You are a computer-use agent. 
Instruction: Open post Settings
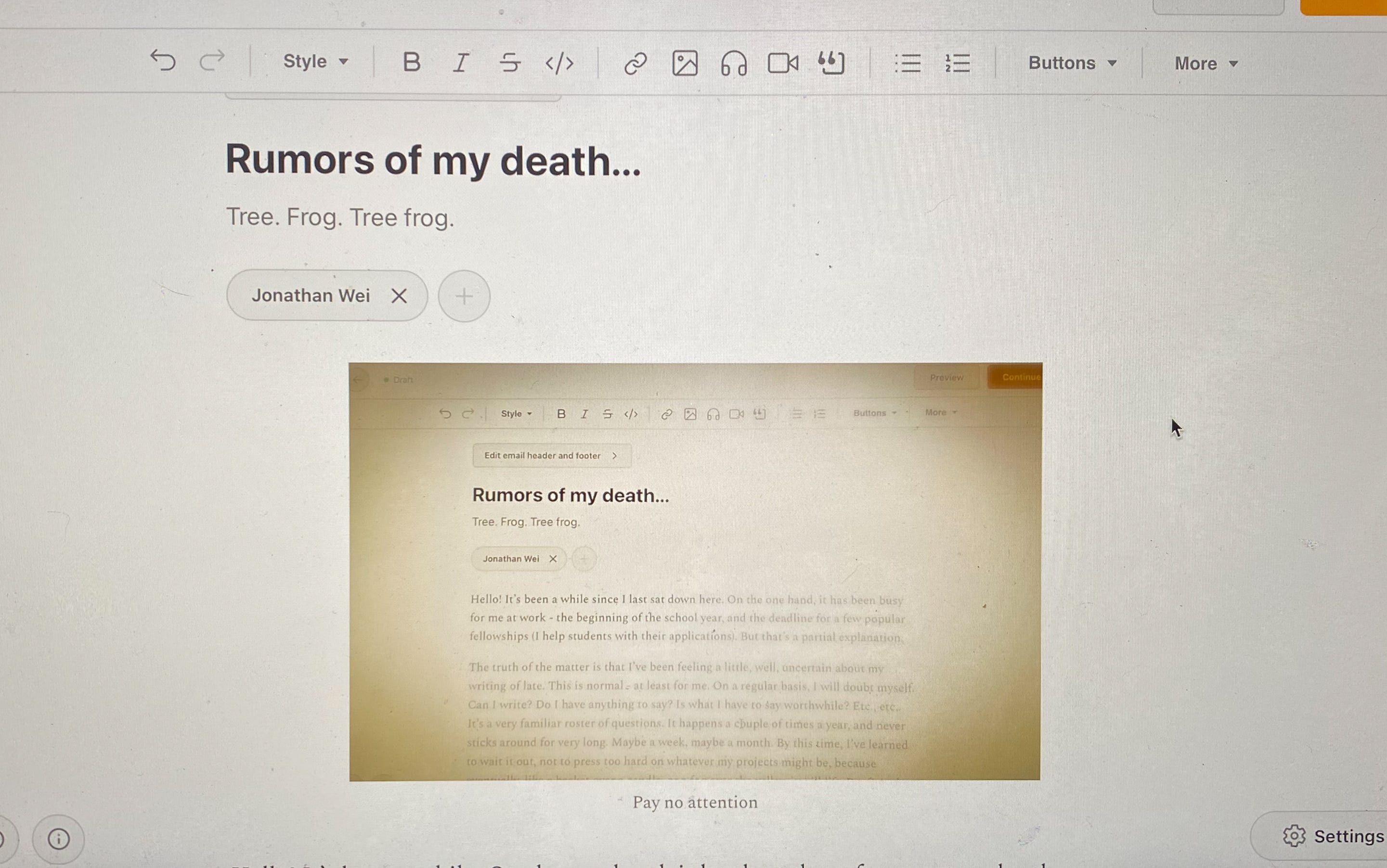pos(1333,836)
